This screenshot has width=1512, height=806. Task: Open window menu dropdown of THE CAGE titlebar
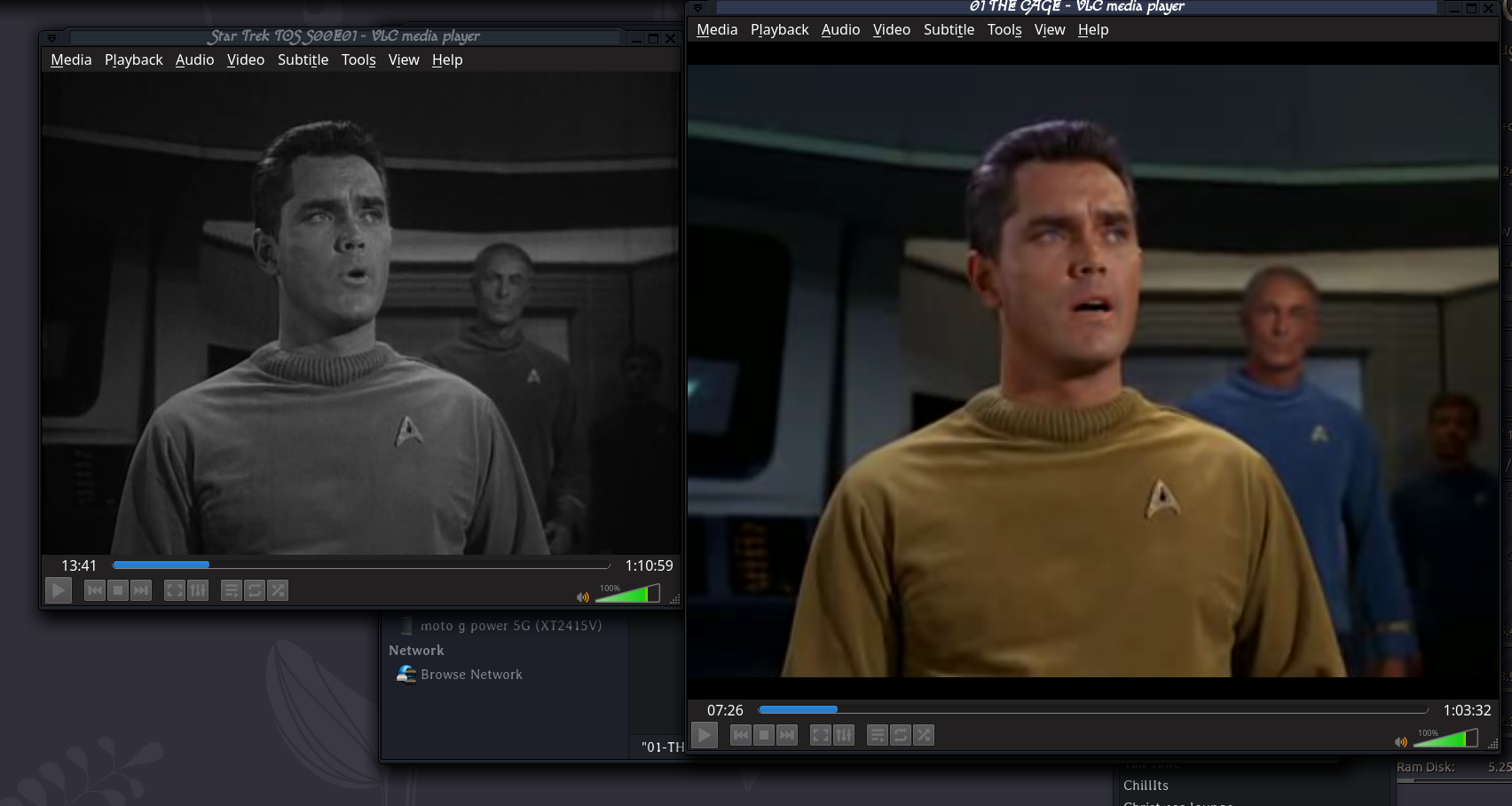(697, 8)
